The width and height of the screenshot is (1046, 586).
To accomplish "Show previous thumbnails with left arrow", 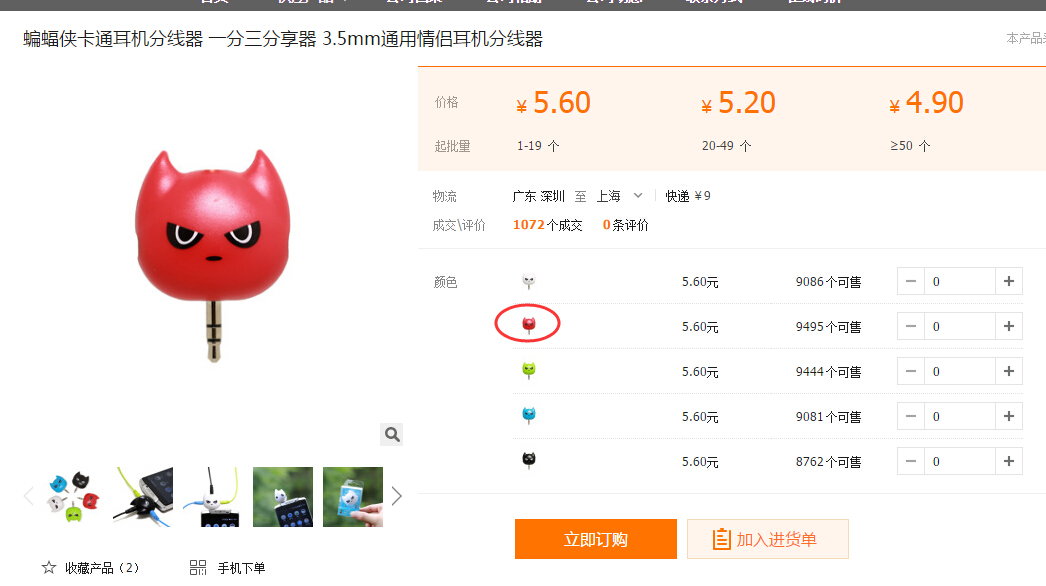I will coord(28,496).
